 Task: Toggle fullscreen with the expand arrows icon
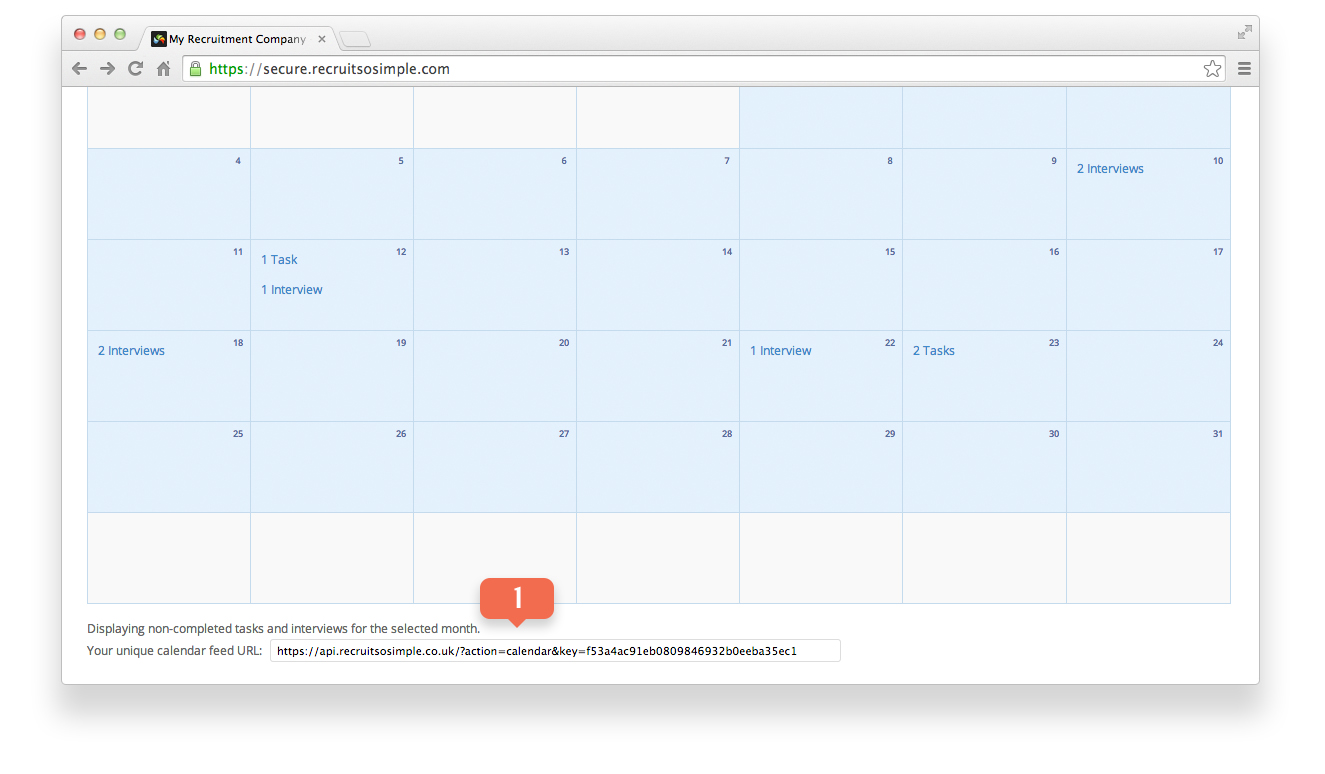click(x=1244, y=33)
